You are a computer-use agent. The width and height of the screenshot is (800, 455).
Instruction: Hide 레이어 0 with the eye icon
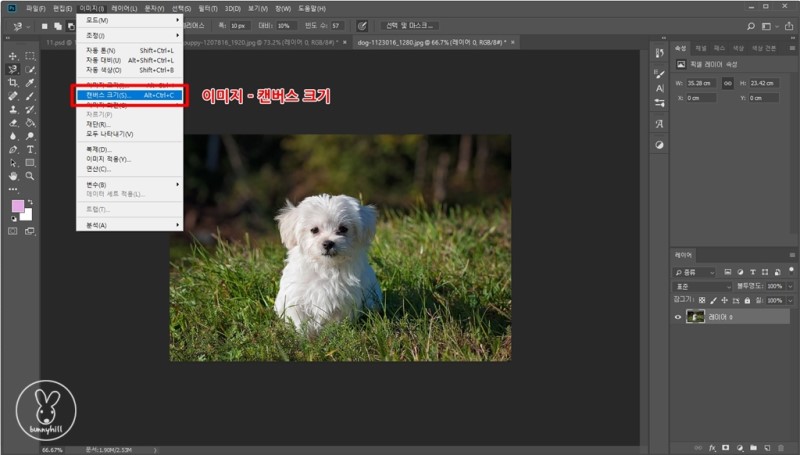pyautogui.click(x=679, y=317)
